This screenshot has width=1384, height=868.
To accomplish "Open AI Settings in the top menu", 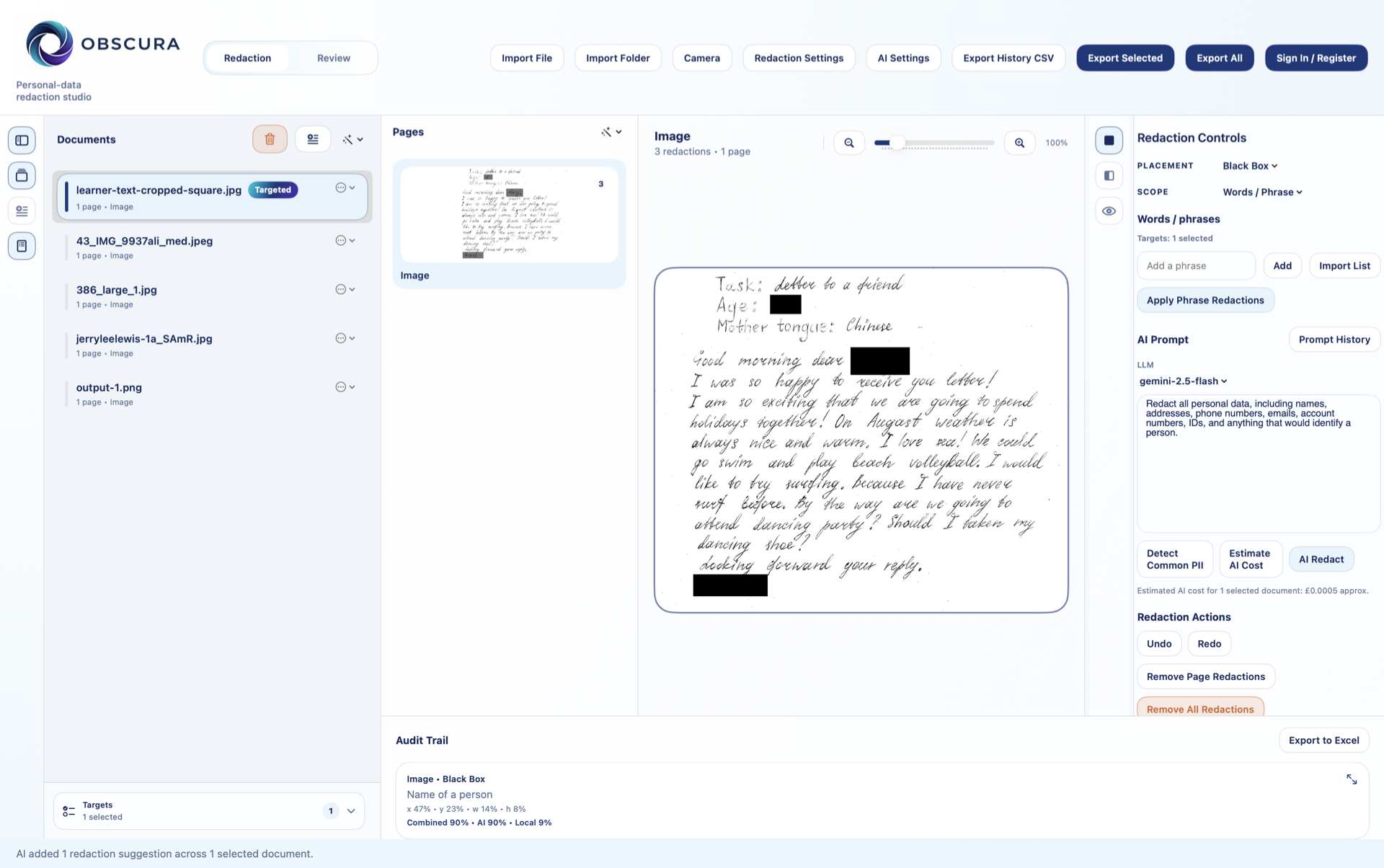I will [903, 58].
